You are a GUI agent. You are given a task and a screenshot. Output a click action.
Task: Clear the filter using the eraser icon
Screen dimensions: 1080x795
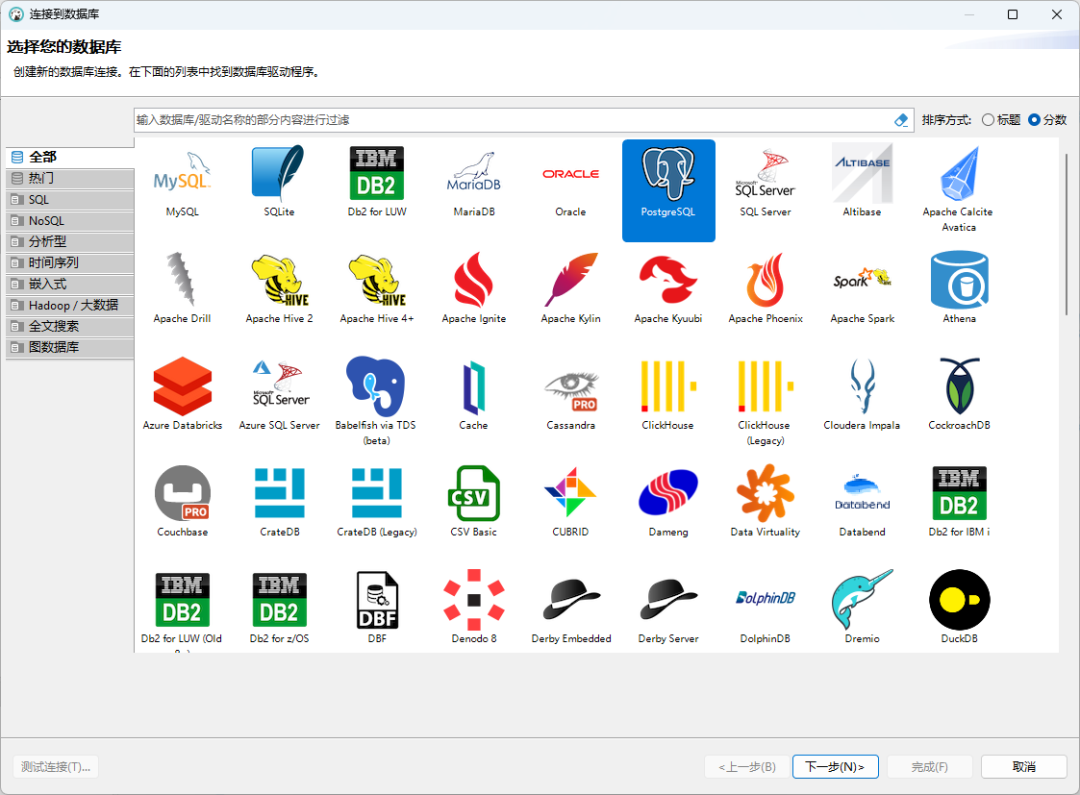click(x=900, y=119)
